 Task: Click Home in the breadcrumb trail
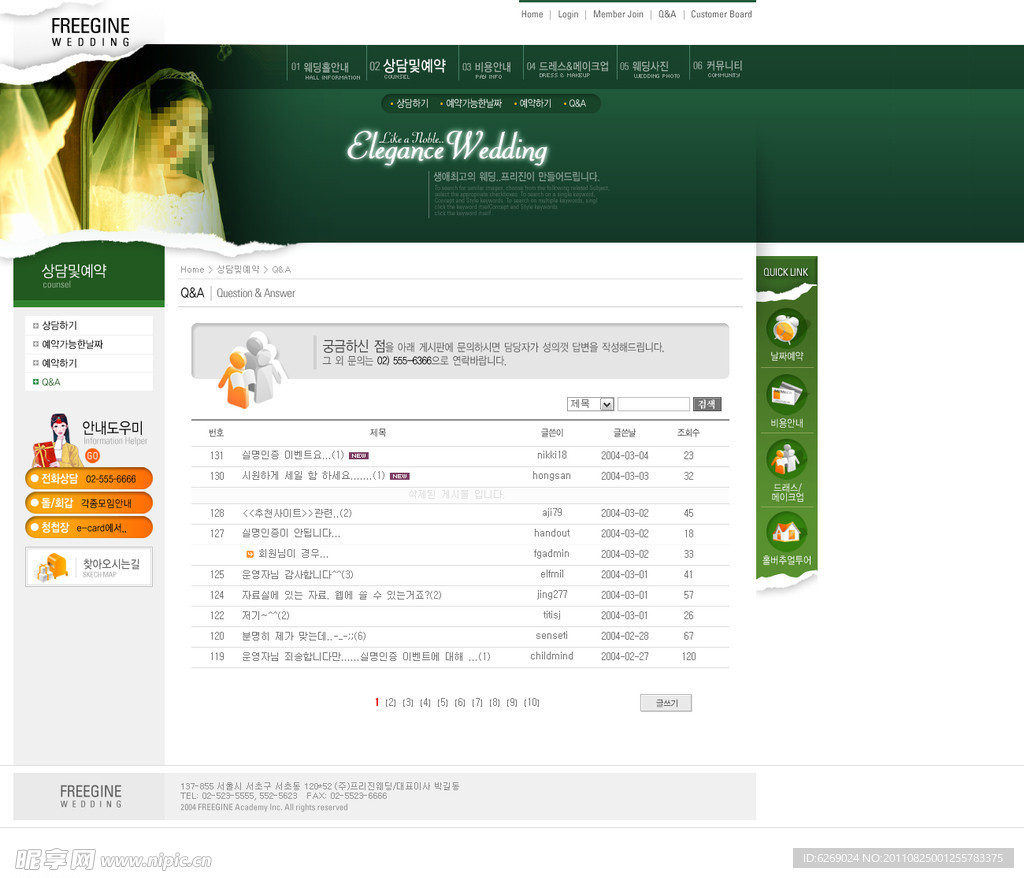[192, 269]
